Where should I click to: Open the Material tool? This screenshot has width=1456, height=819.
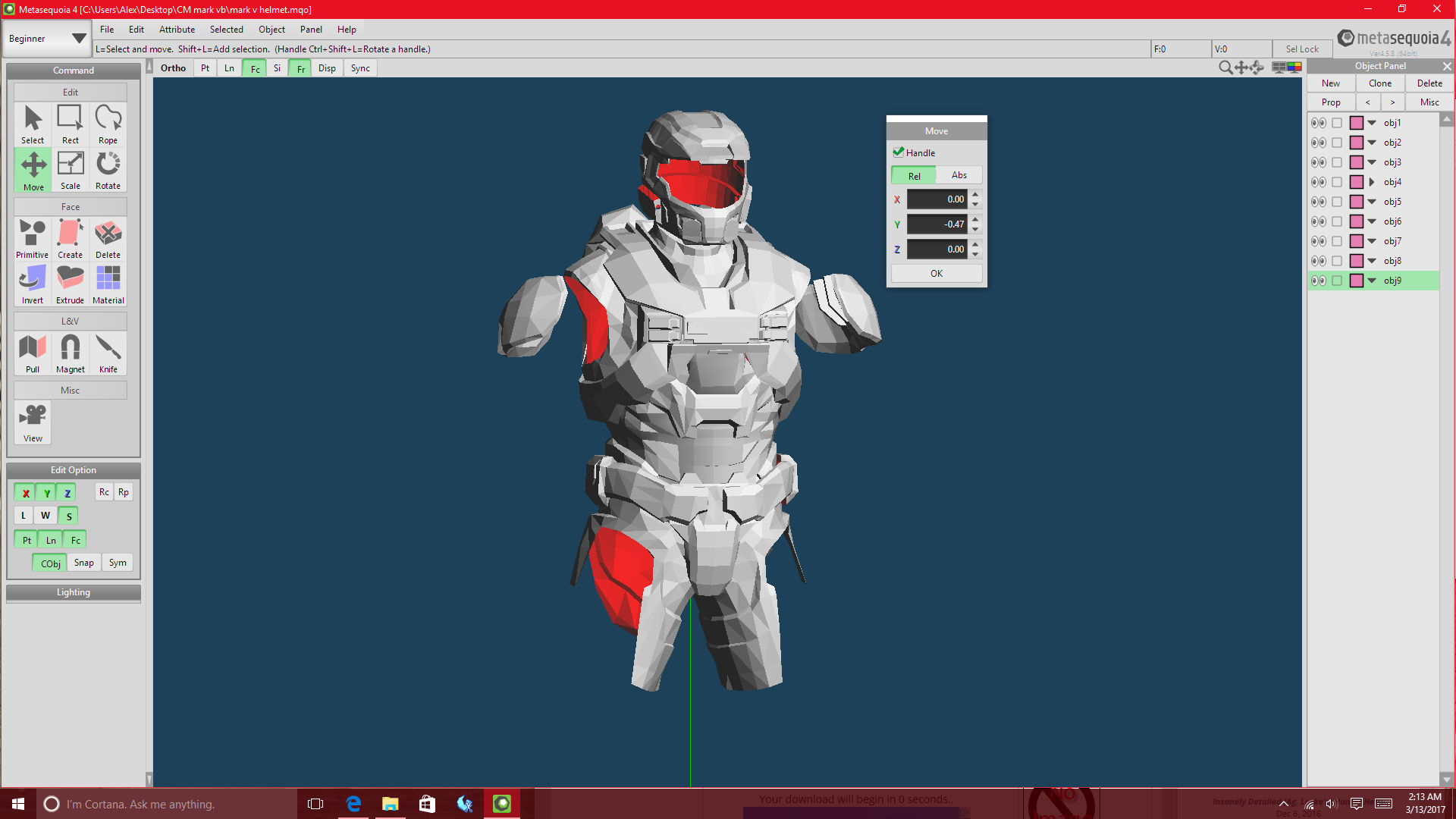108,284
